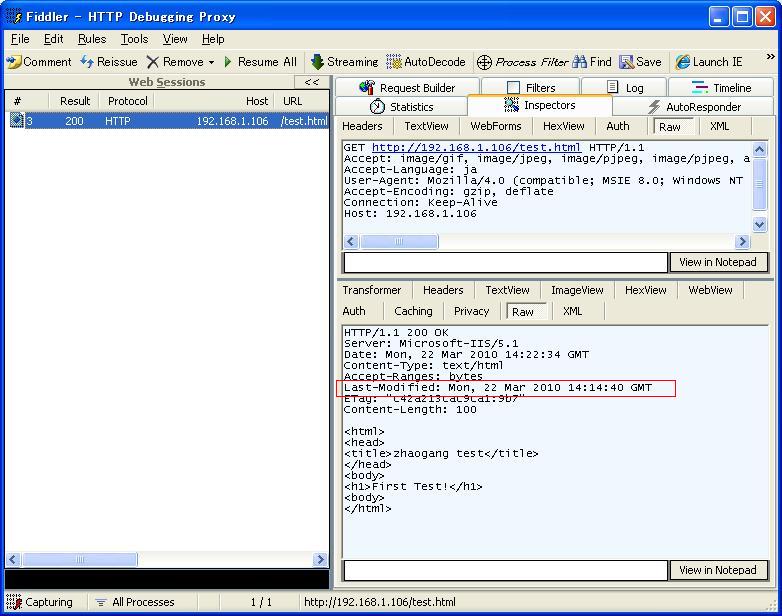The image size is (782, 616).
Task: Select the request Auth tab
Action: click(x=618, y=126)
